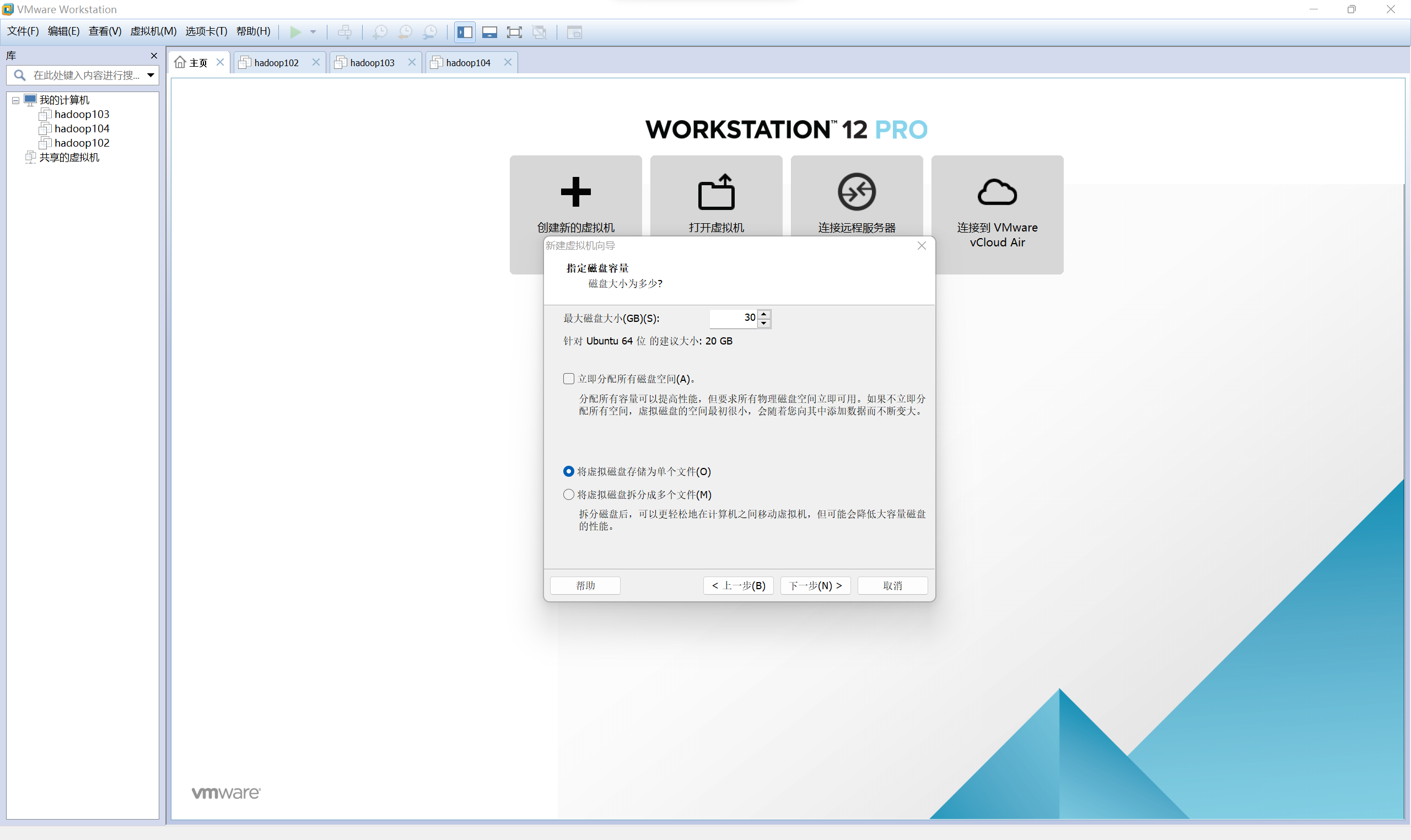Select store virtual disk as single file
This screenshot has width=1411, height=840.
[569, 471]
